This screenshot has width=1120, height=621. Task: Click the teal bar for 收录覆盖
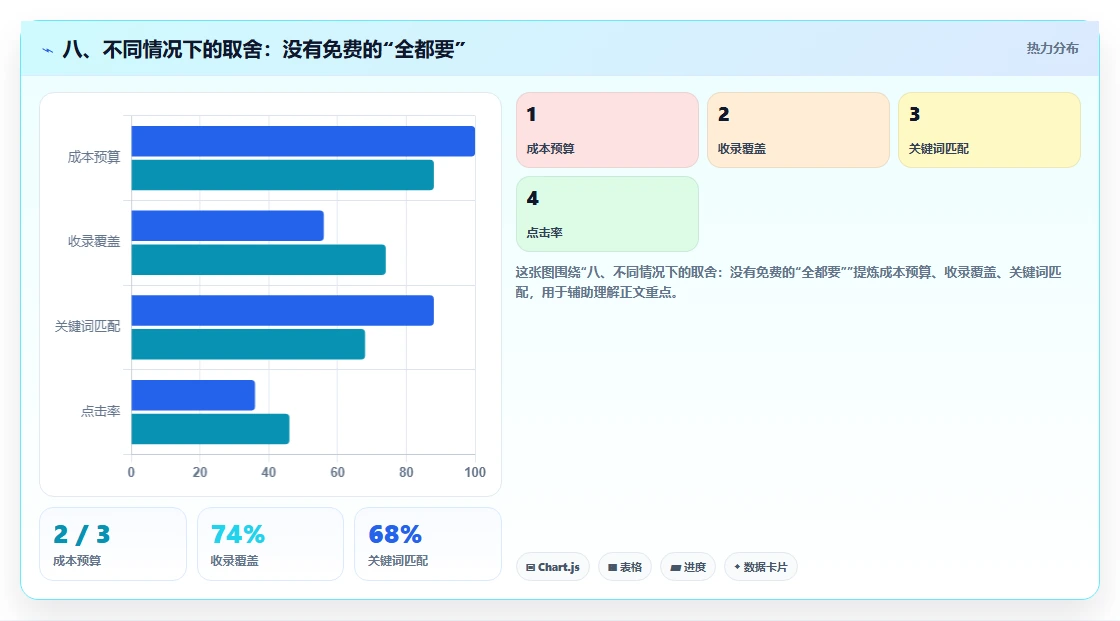tap(259, 259)
